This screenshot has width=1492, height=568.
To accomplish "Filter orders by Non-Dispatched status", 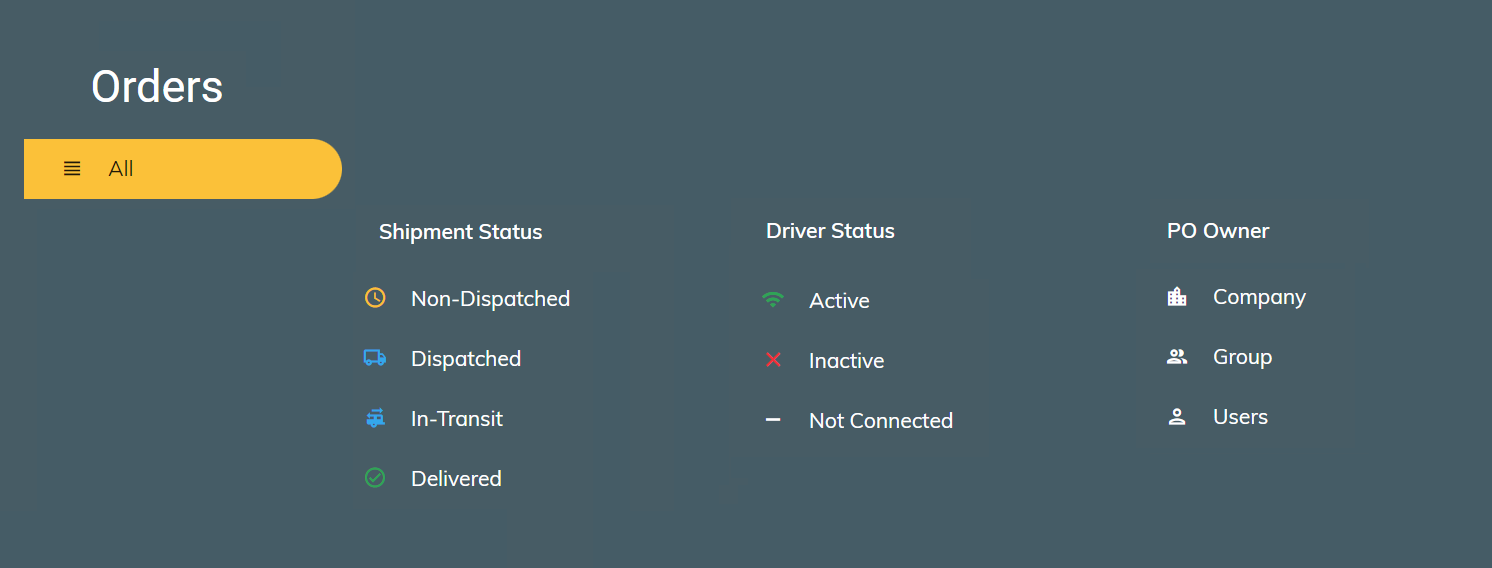I will tap(490, 298).
